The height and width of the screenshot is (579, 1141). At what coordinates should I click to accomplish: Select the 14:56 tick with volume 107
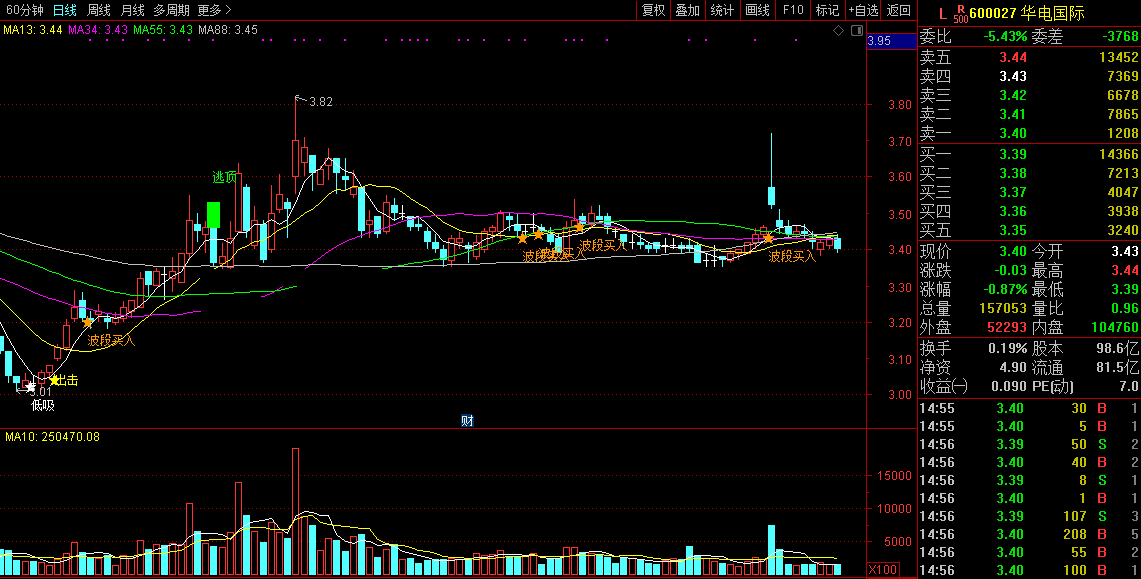coord(1029,516)
